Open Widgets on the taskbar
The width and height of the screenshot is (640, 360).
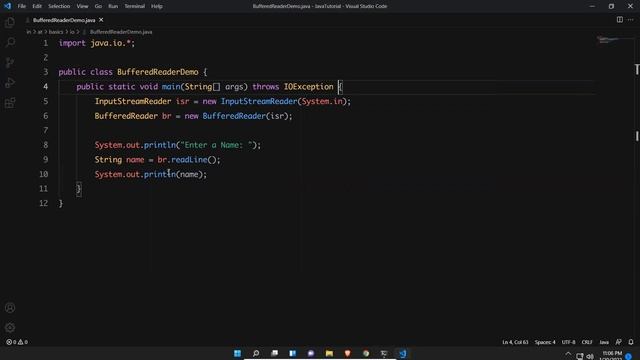pyautogui.click(x=293, y=353)
